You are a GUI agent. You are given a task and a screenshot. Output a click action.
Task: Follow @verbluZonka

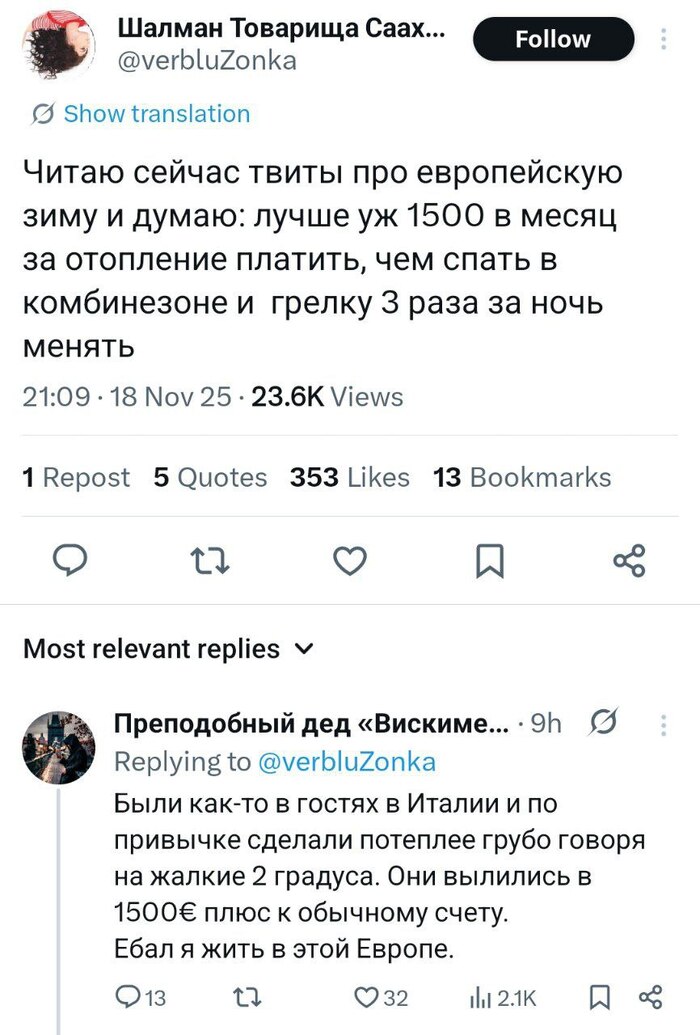click(553, 39)
